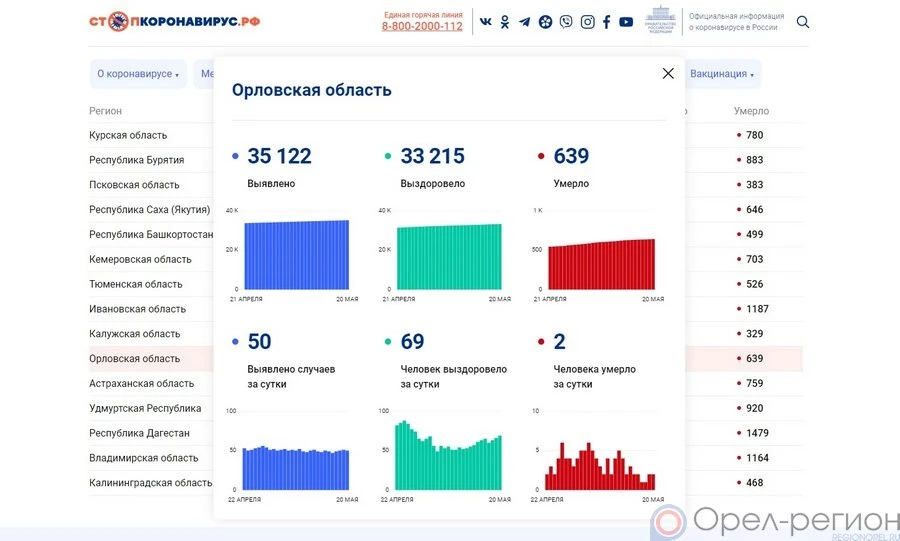Image resolution: width=900 pixels, height=541 pixels.
Task: Open the YouTube icon in header
Action: [626, 22]
